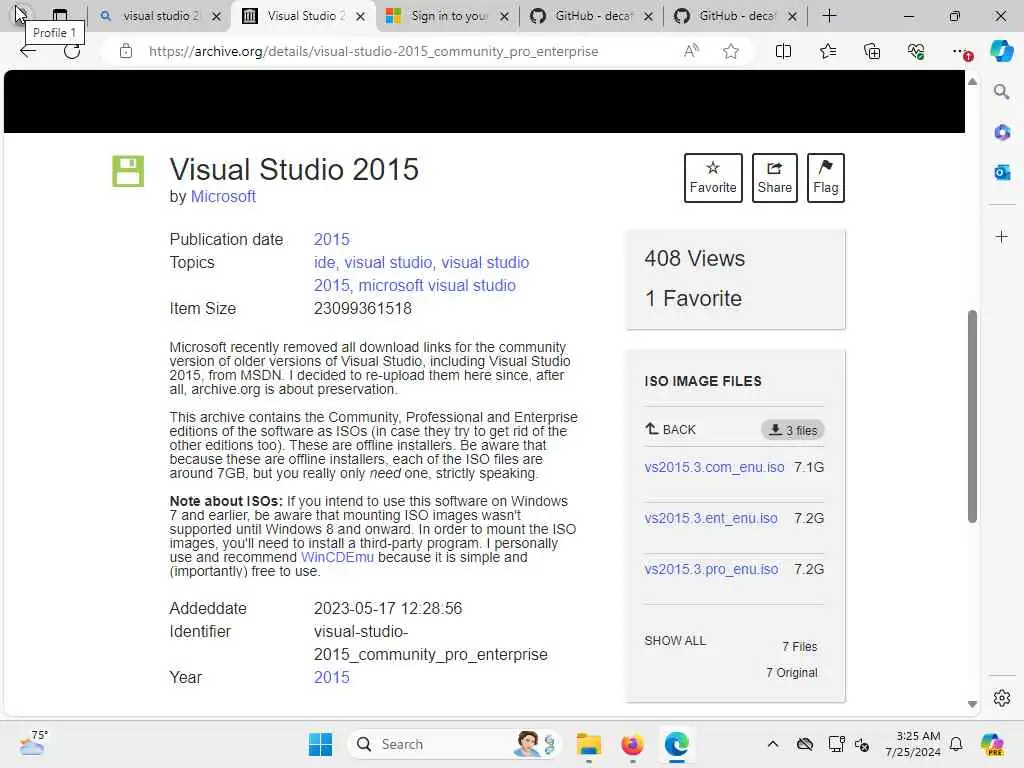This screenshot has height=768, width=1024.
Task: Click the Read aloud icon
Action: coord(691,51)
